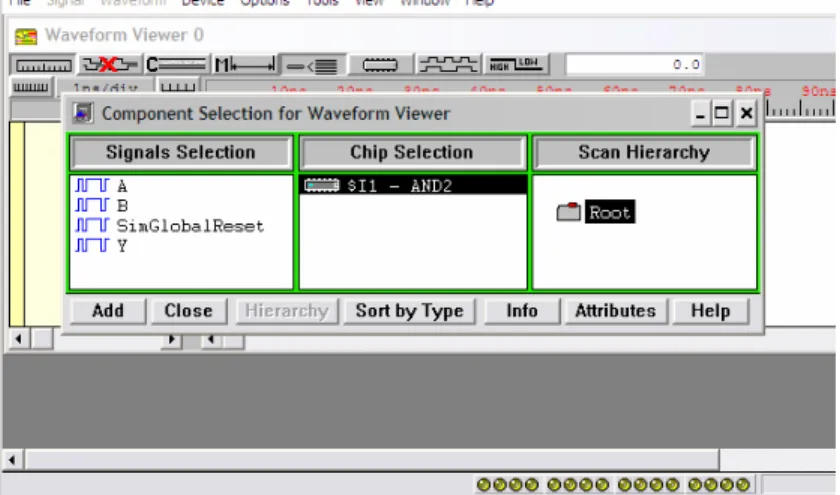Click the Scan Hierarchy header button

pyautogui.click(x=644, y=152)
